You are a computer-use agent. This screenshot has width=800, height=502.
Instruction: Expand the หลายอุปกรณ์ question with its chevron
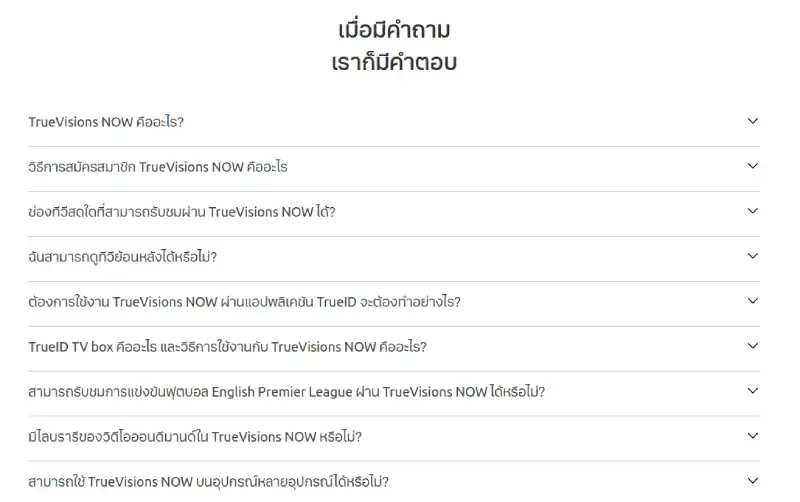click(753, 481)
